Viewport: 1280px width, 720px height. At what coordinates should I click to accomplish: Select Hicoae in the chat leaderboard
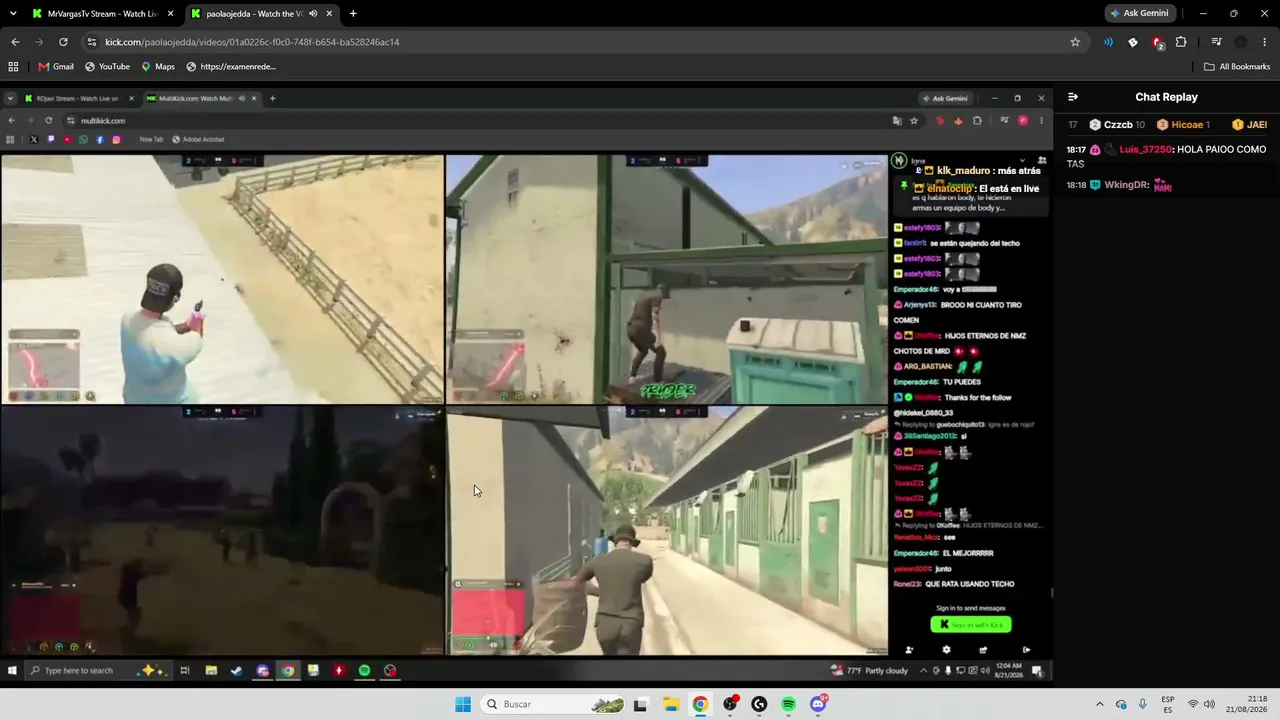pyautogui.click(x=1183, y=125)
